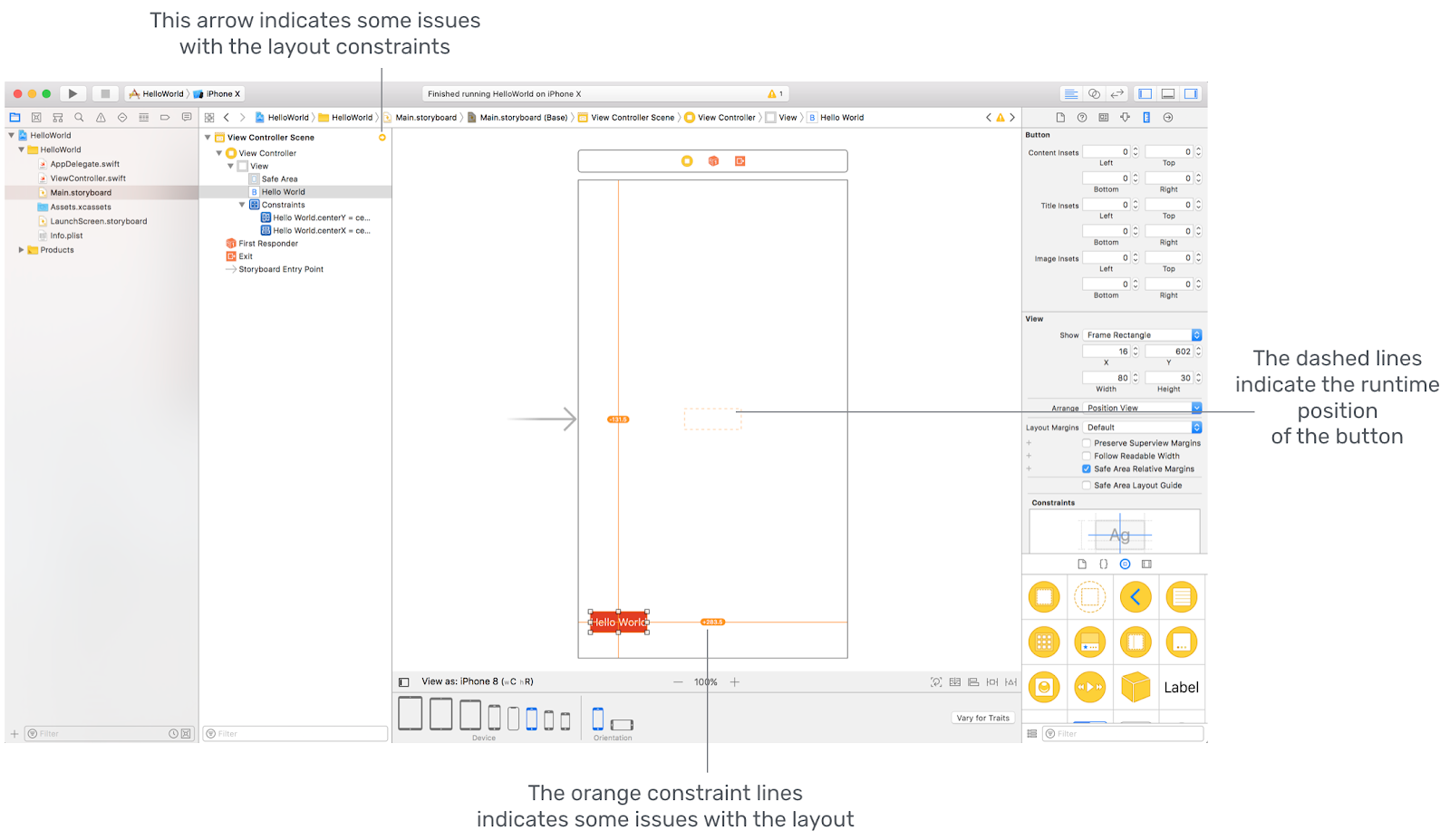Enable Follow Readable Width

(1087, 456)
